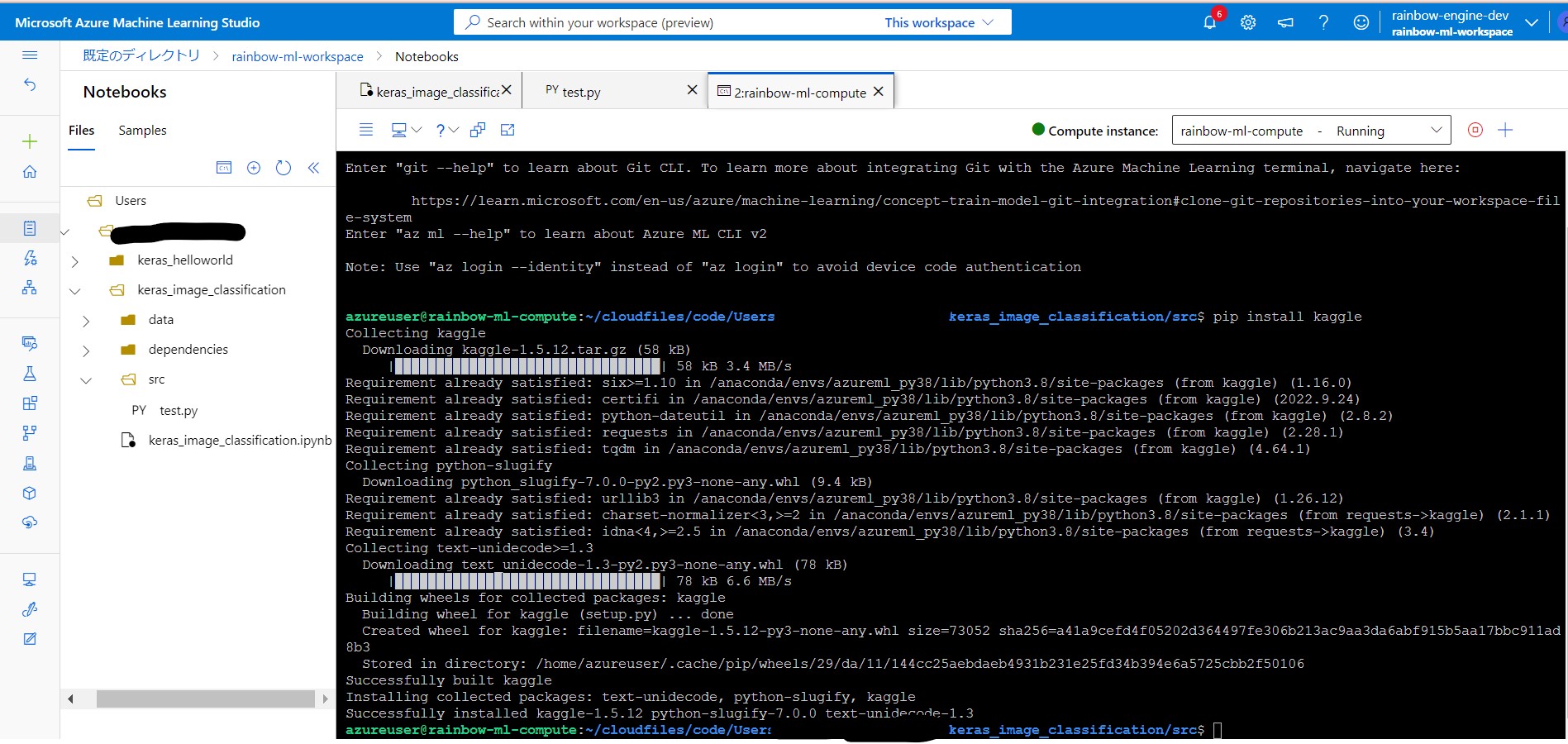Open This workspace search scope dropdown
Image resolution: width=1568 pixels, height=744 pixels.
[940, 22]
